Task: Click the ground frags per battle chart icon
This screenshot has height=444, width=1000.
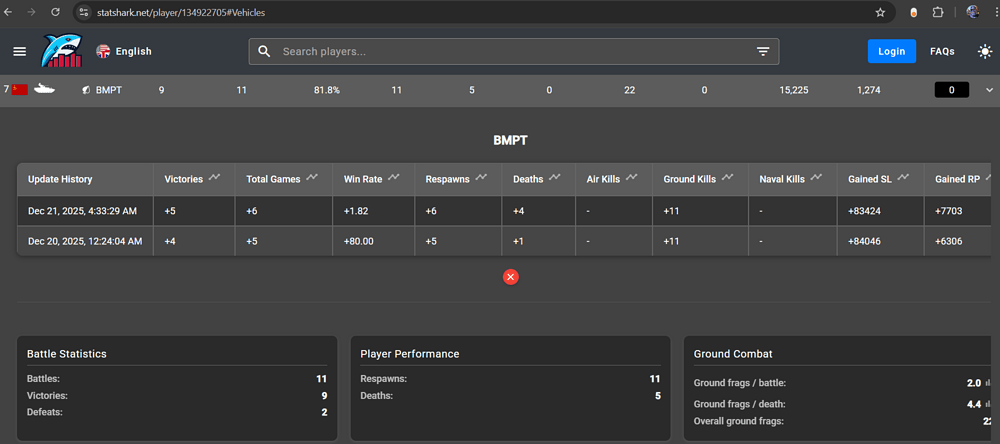Action: [987, 383]
